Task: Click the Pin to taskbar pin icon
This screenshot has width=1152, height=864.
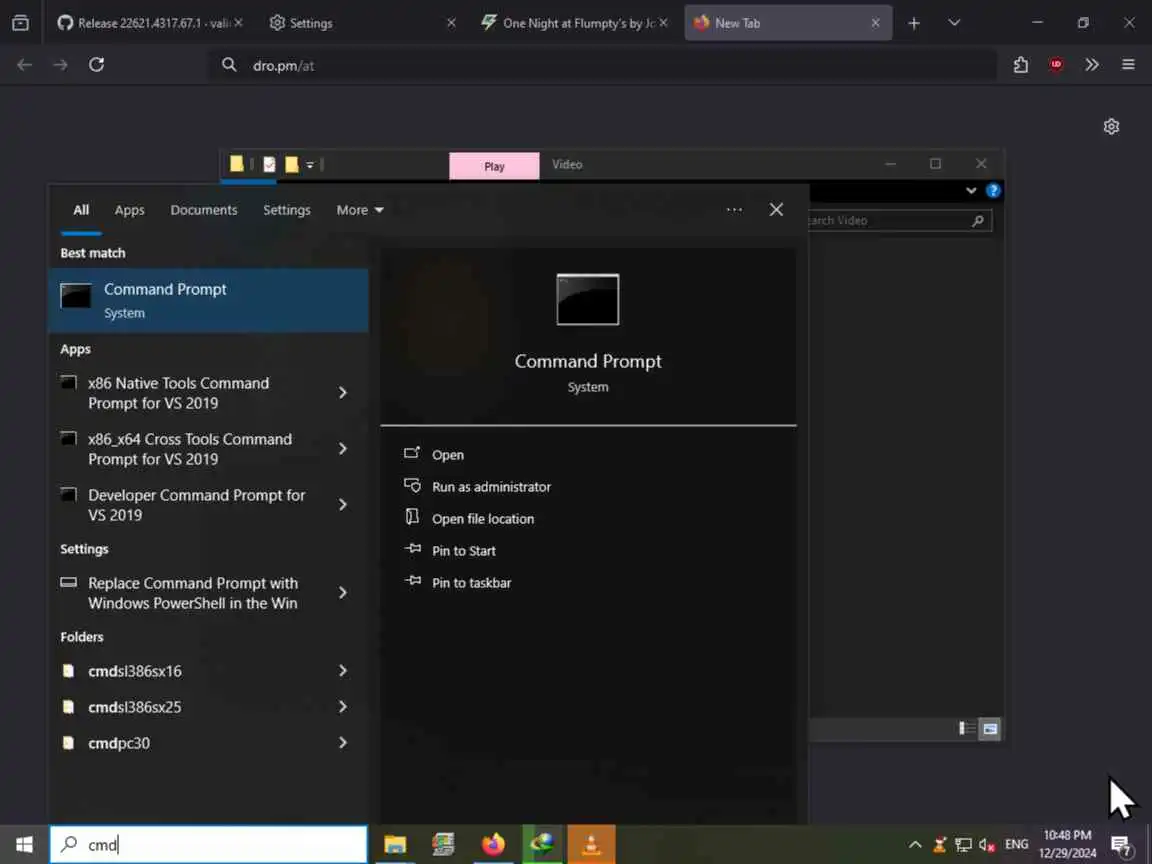Action: 413,581
